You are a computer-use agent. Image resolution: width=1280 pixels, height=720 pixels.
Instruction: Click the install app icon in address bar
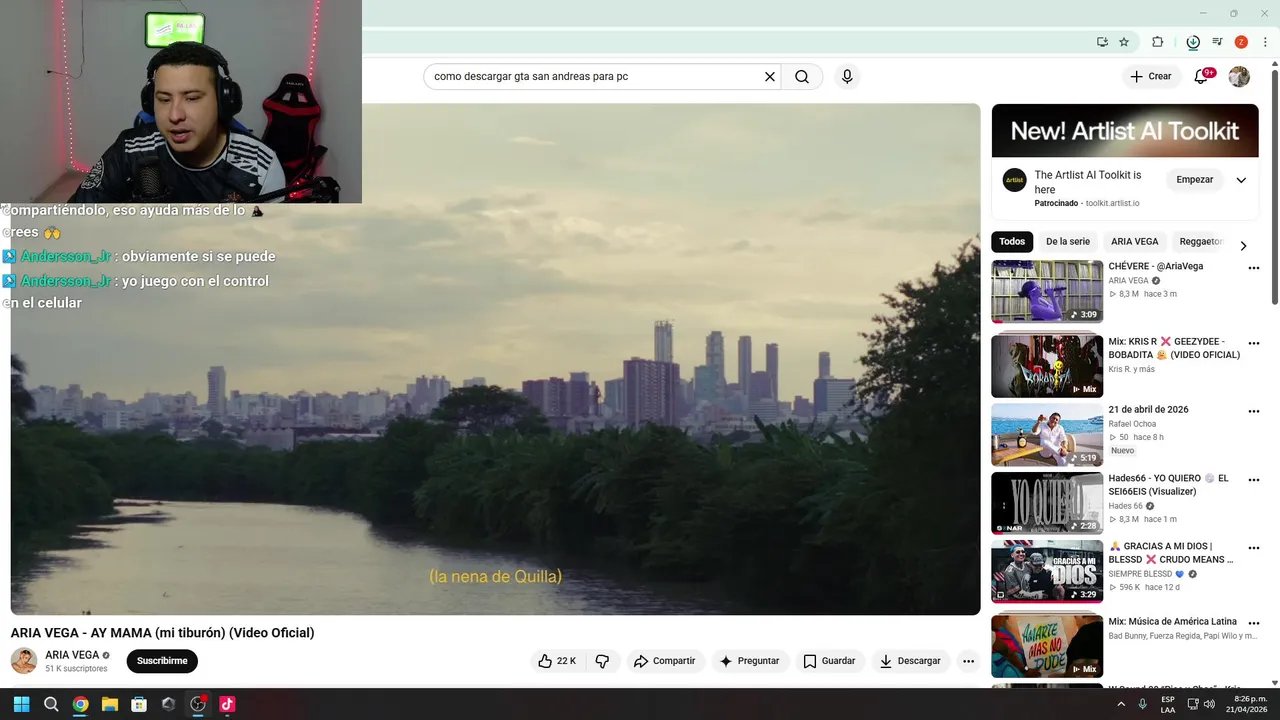pyautogui.click(x=1102, y=42)
